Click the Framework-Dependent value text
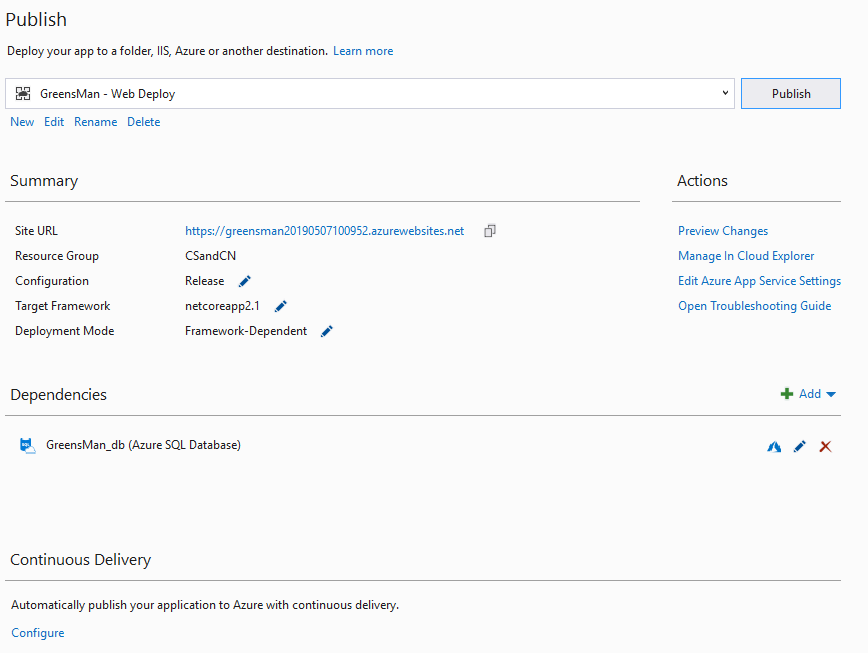 click(246, 330)
